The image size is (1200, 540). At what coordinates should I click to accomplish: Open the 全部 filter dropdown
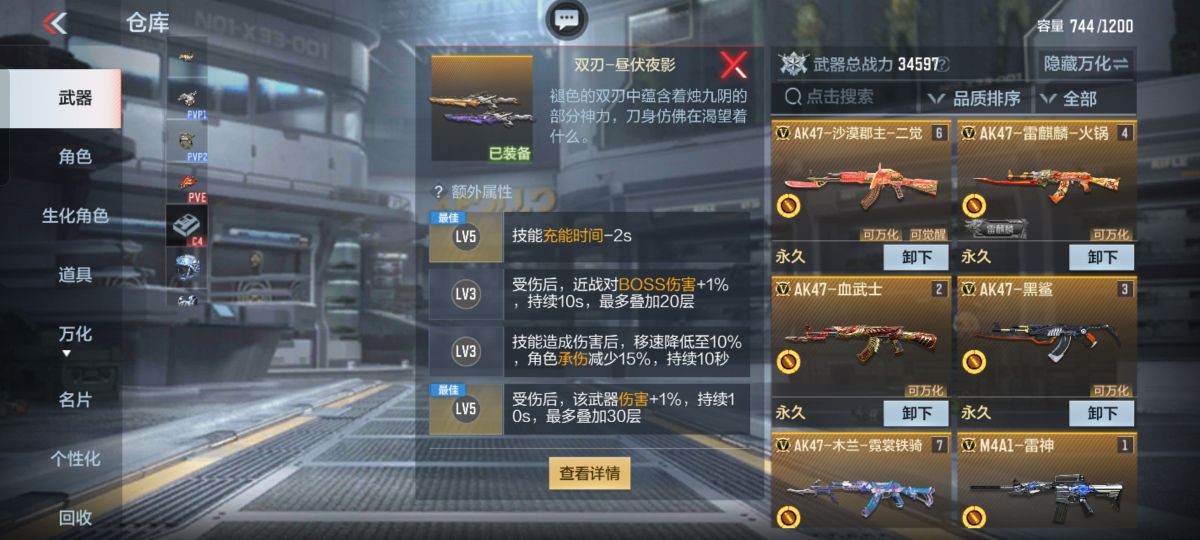(x=1084, y=98)
